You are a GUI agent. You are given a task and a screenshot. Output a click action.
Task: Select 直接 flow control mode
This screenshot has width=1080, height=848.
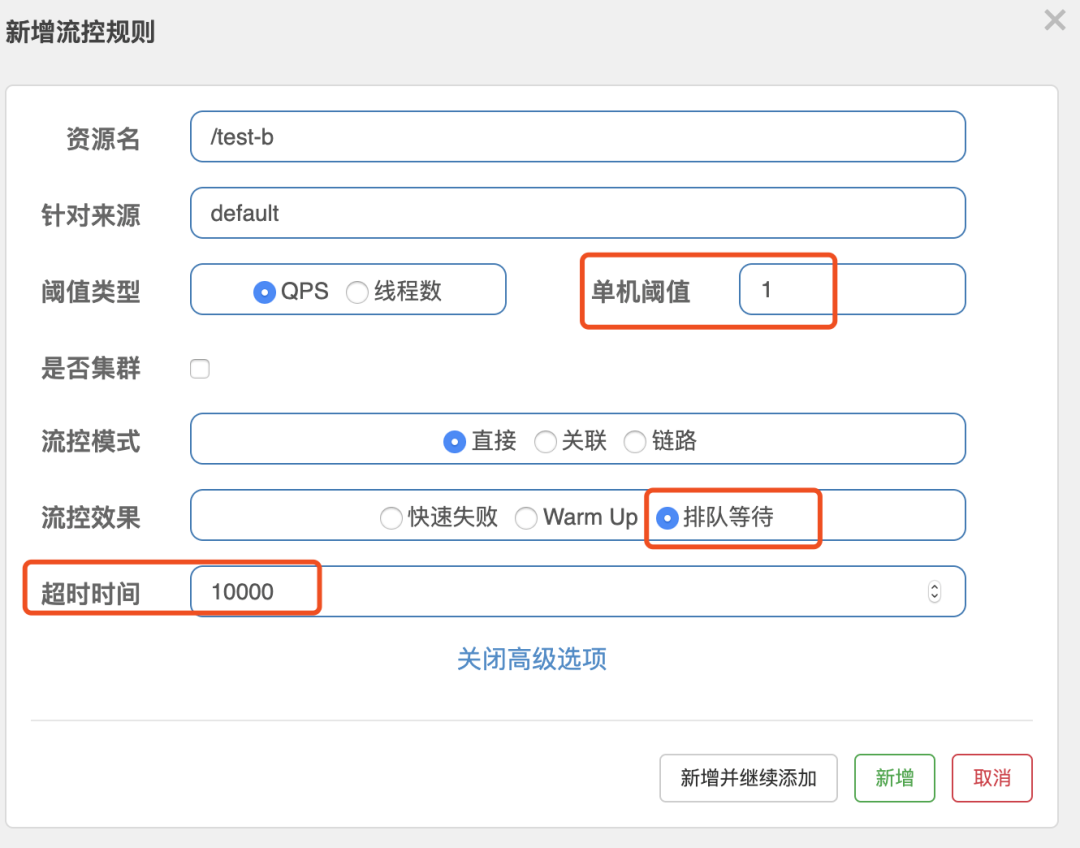tap(455, 440)
